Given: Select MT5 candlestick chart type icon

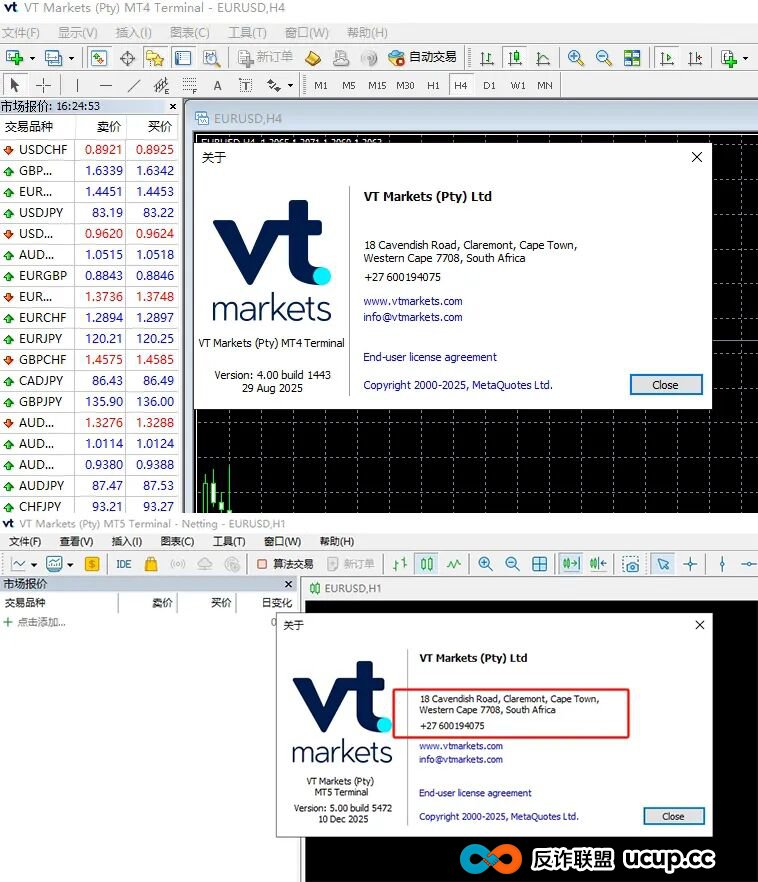Looking at the screenshot, I should [427, 564].
